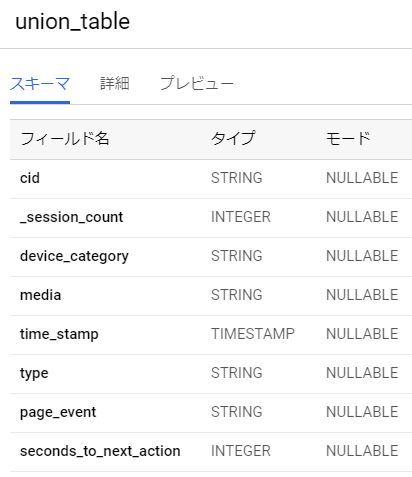Click STRING type of media row
The height and width of the screenshot is (477, 412).
coord(237,295)
